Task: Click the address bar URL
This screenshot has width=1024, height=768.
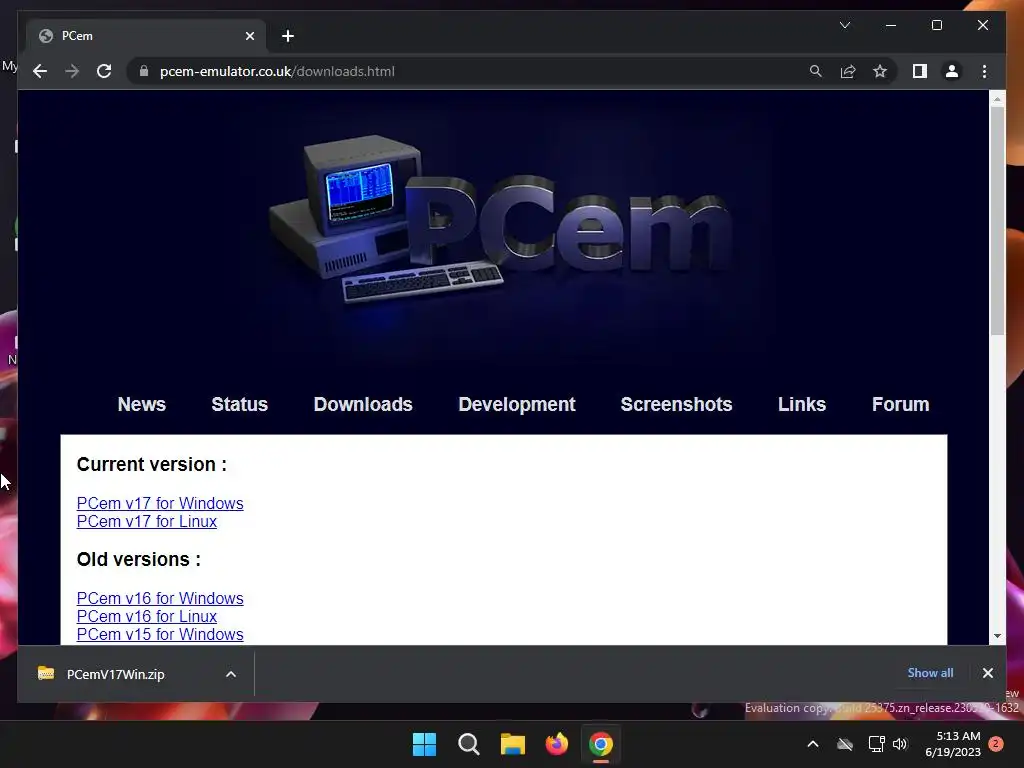Action: [x=277, y=71]
